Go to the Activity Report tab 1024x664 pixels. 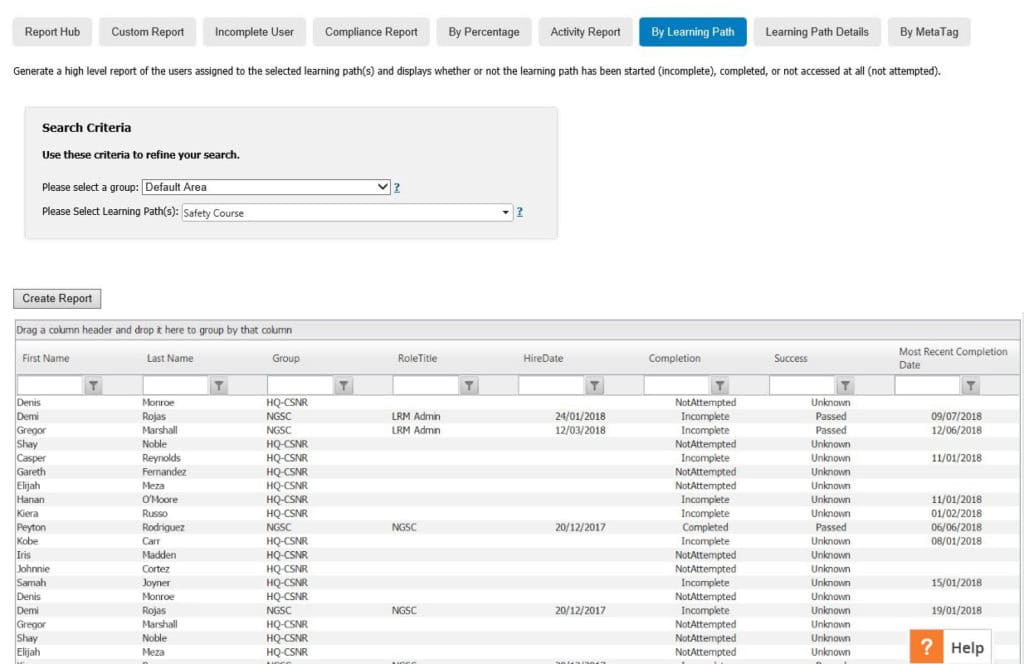(x=585, y=32)
